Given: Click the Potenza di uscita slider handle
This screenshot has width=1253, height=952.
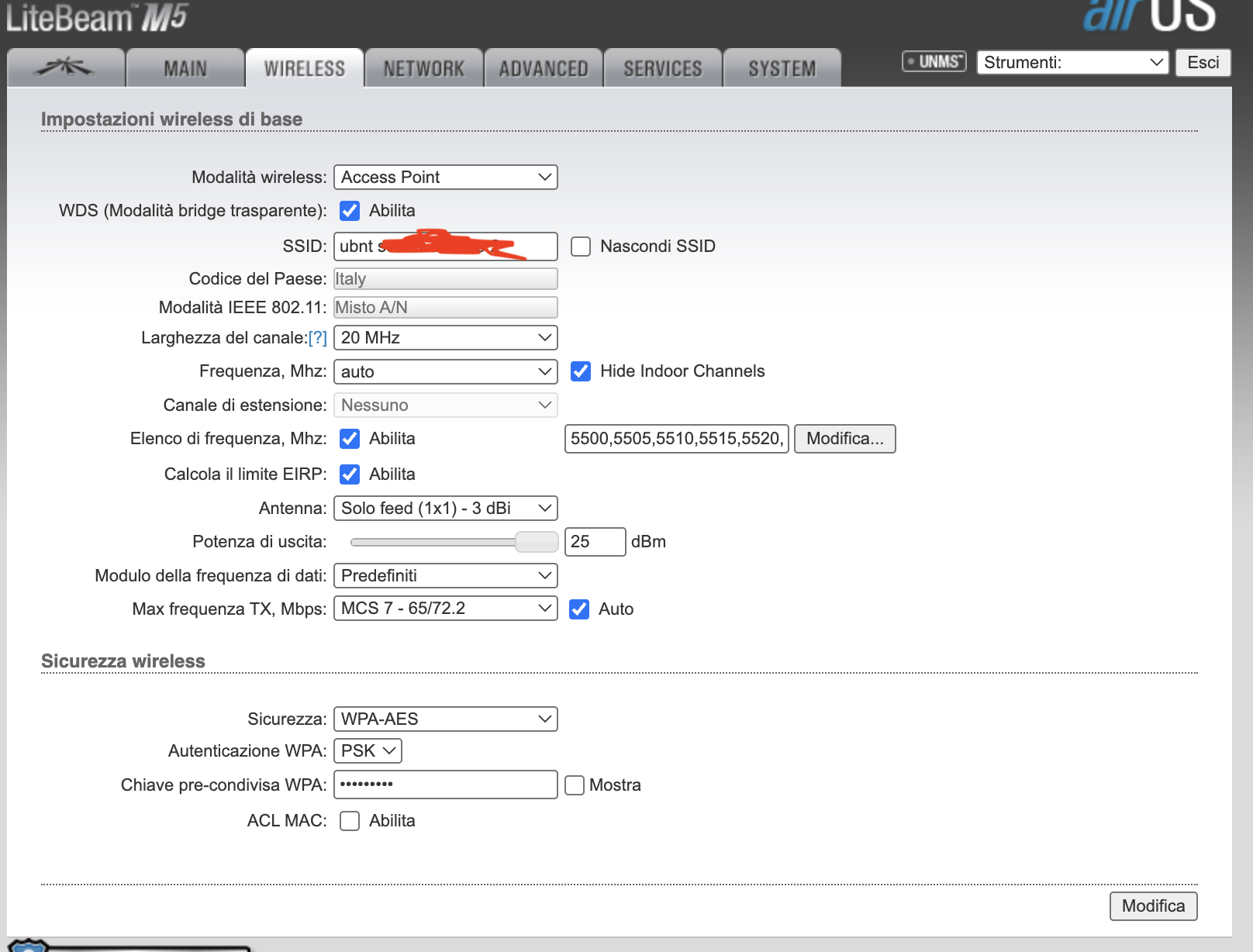Looking at the screenshot, I should pyautogui.click(x=537, y=542).
